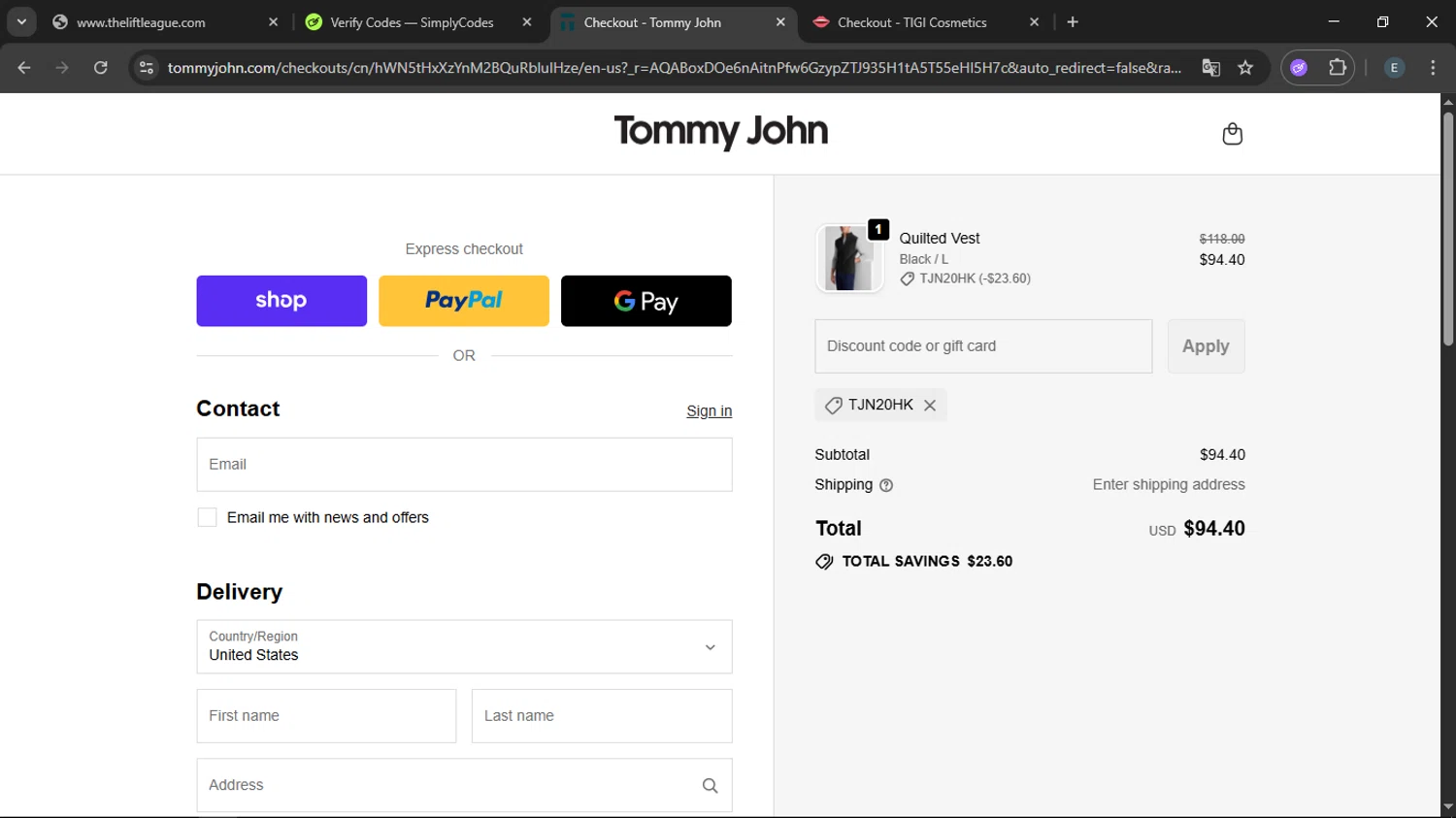The image size is (1456, 818).
Task: Open the tab search dropdown arrow
Action: tap(21, 22)
